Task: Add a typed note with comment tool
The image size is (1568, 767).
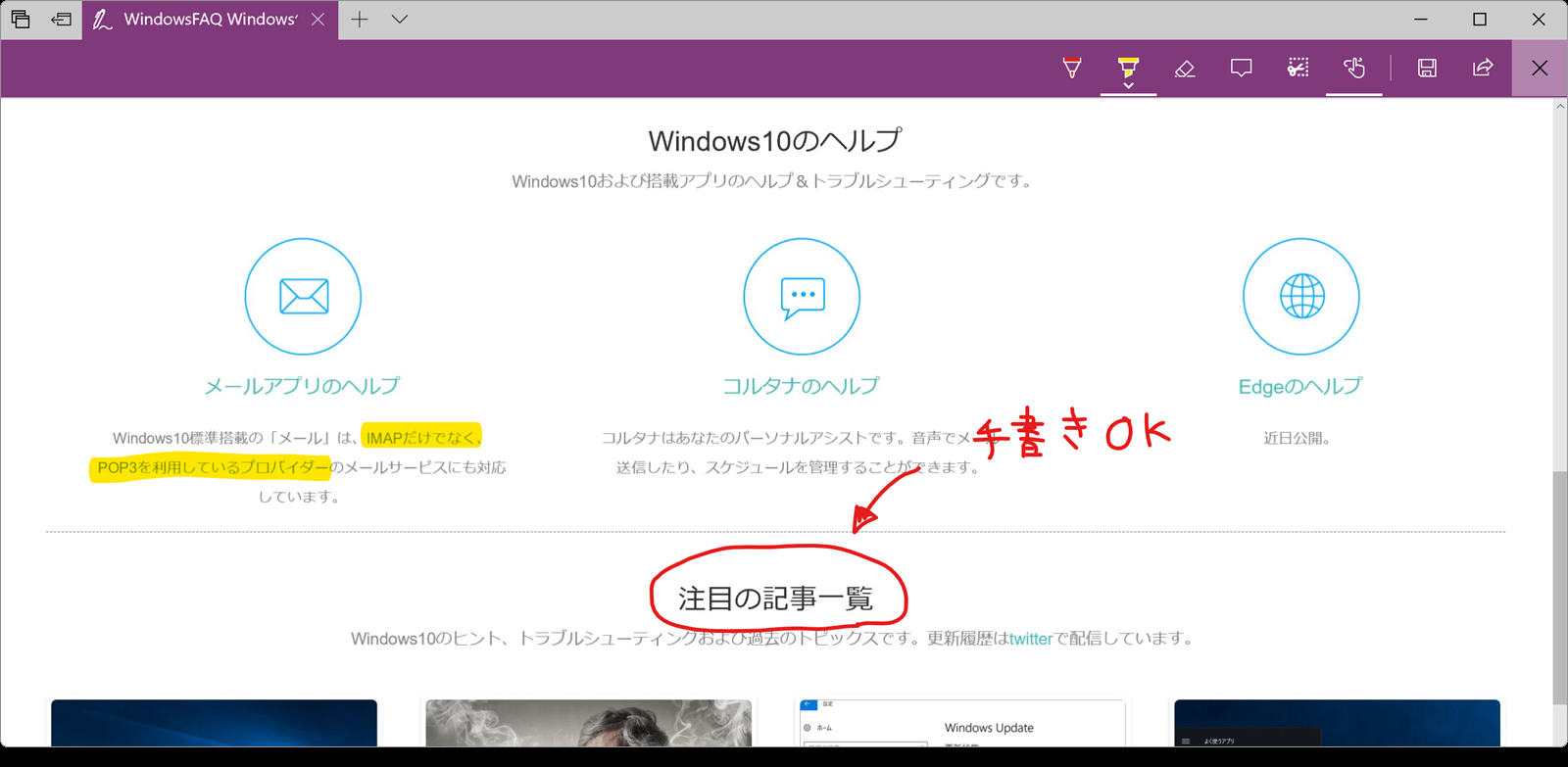Action: (1241, 68)
